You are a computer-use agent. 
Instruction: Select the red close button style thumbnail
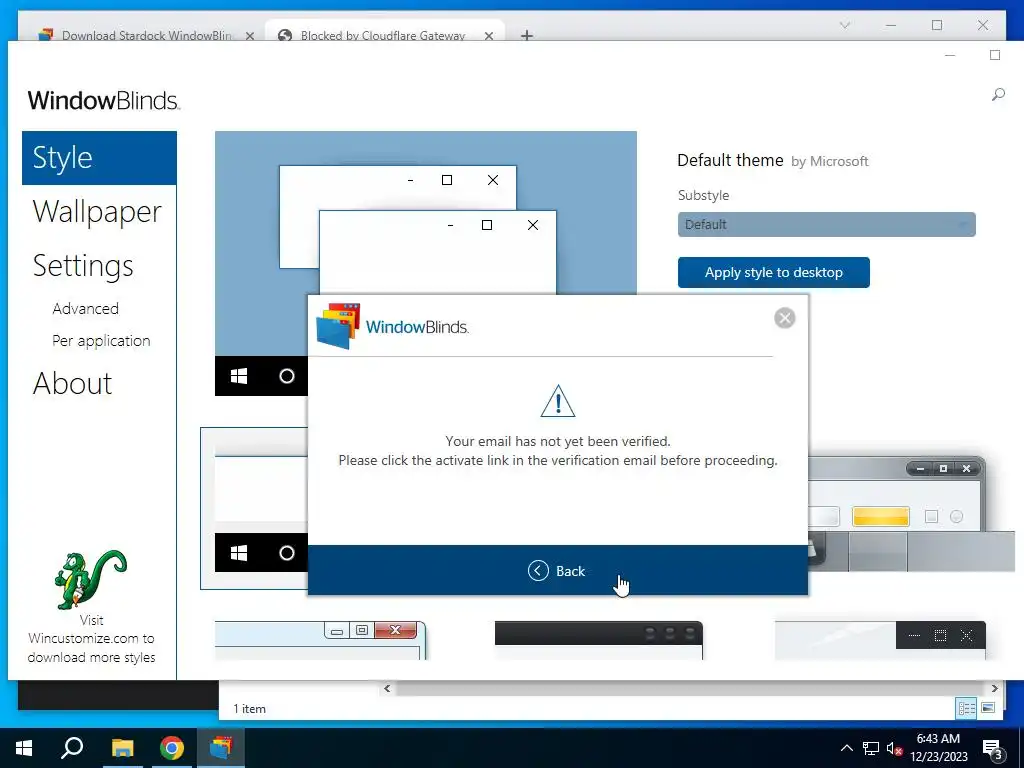[320, 640]
